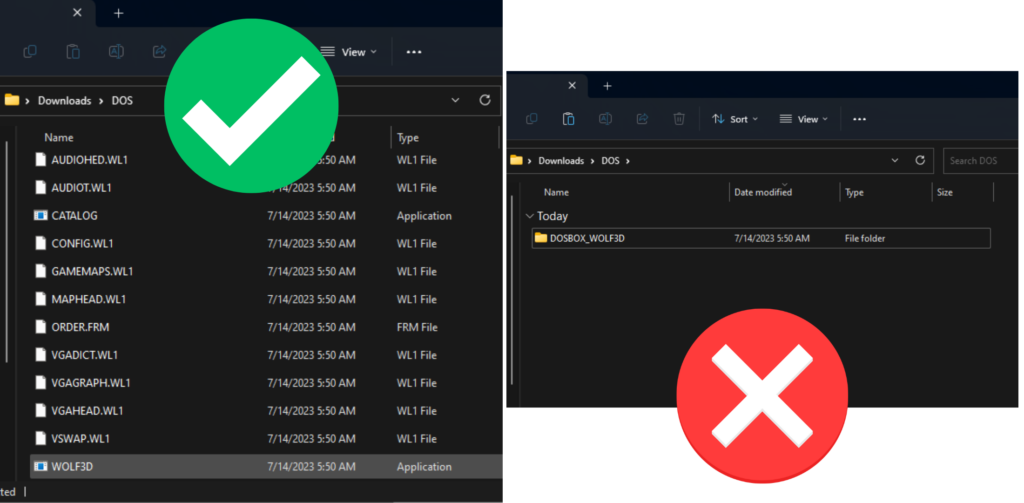Click the File folder type cell

pos(865,238)
